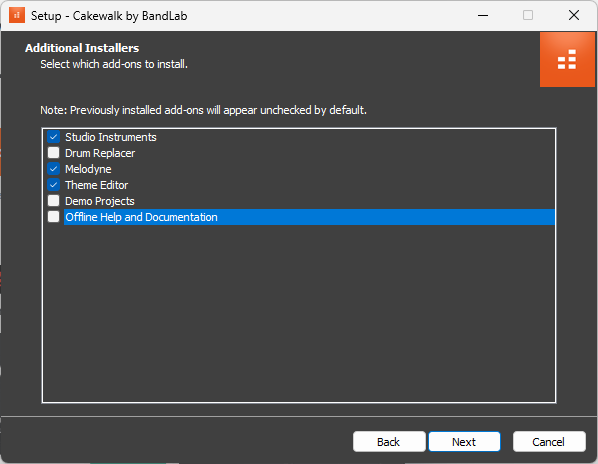Check Offline Help and Documentation checkbox
Screen dimensions: 598x464
coord(53,217)
